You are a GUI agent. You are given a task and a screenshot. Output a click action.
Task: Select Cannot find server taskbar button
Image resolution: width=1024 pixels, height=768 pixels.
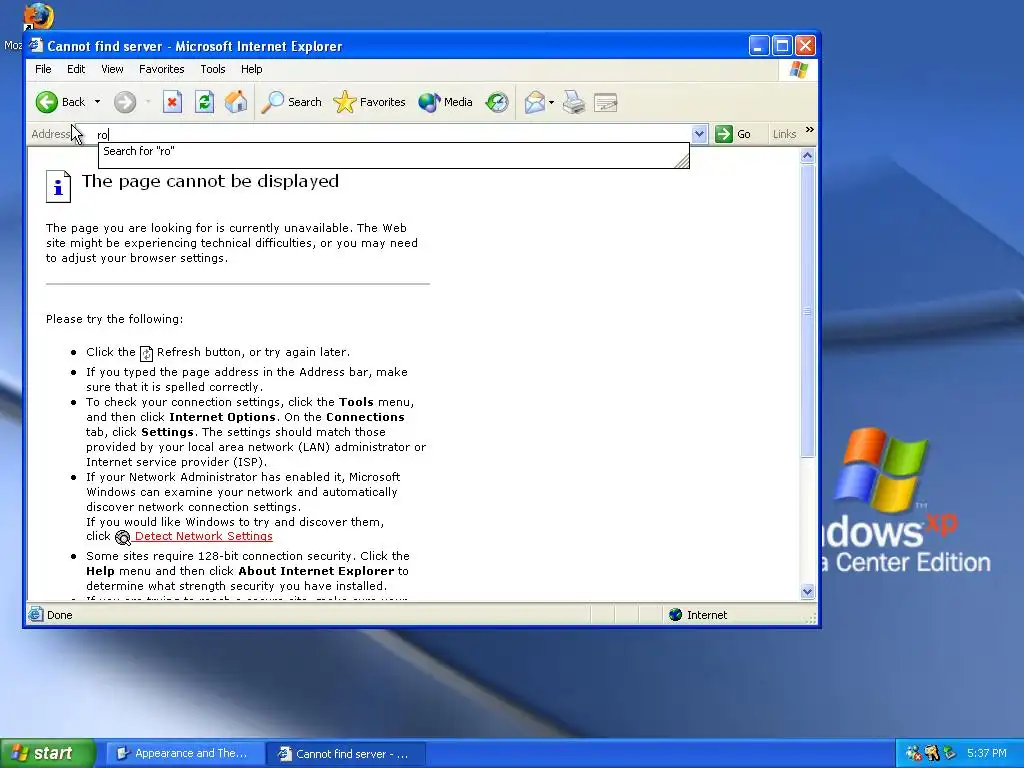coord(346,754)
